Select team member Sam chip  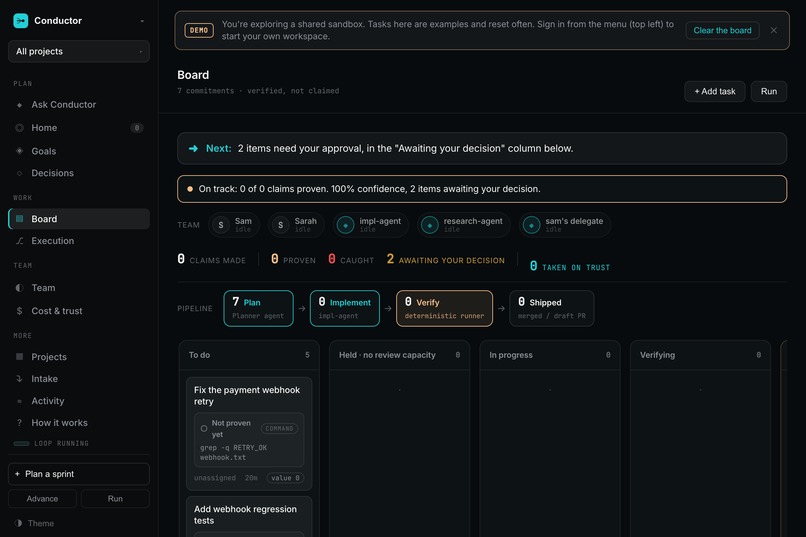point(234,225)
